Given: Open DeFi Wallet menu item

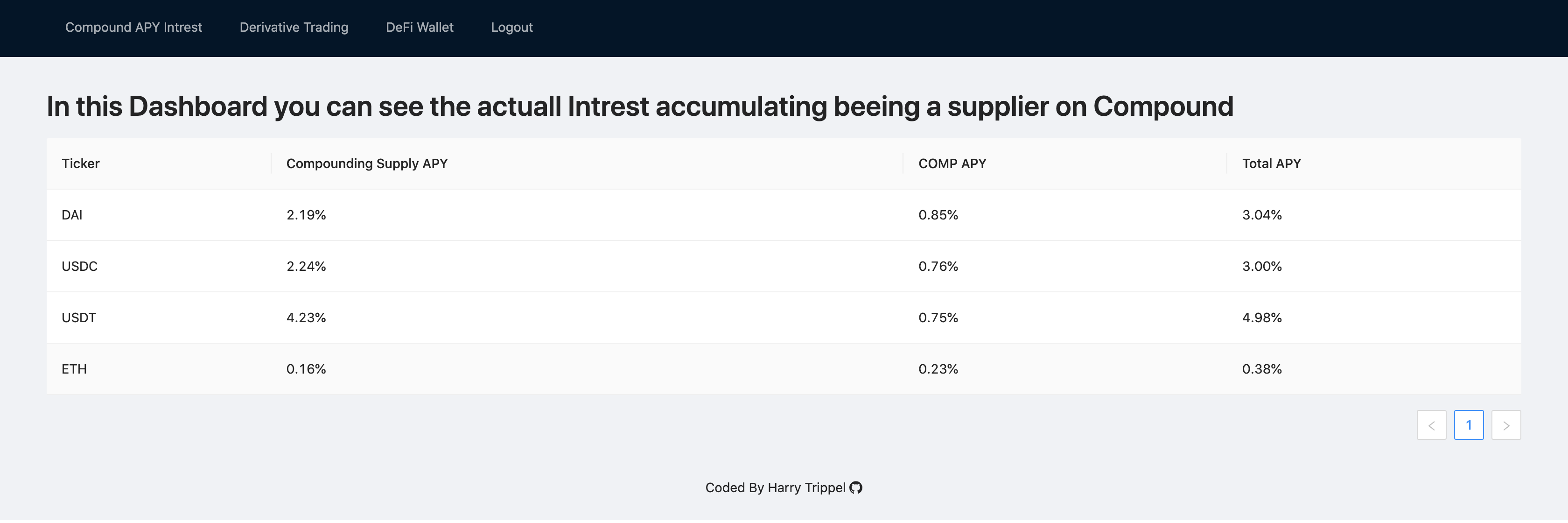Looking at the screenshot, I should (x=420, y=28).
